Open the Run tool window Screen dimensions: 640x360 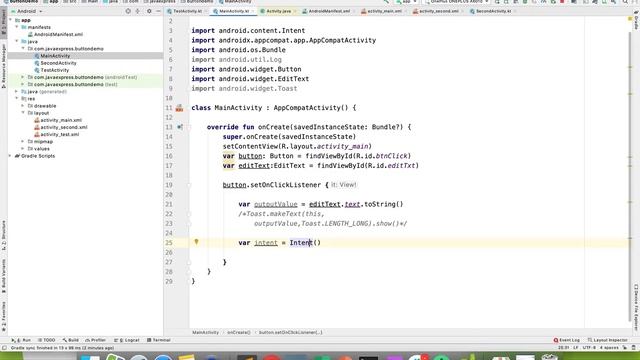21,340
